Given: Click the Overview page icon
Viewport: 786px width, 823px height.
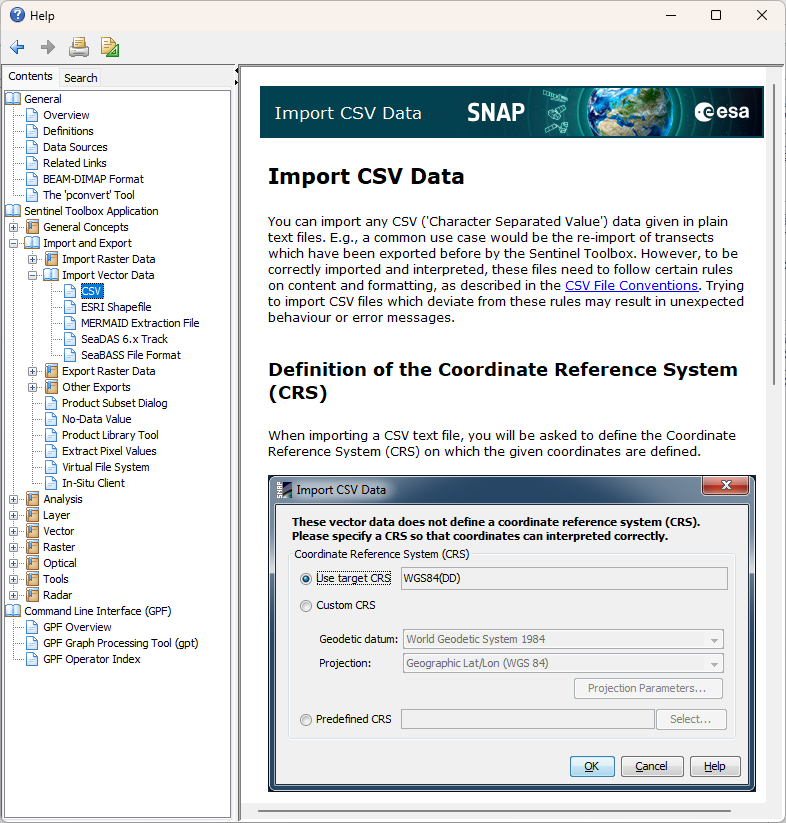Looking at the screenshot, I should (x=32, y=115).
